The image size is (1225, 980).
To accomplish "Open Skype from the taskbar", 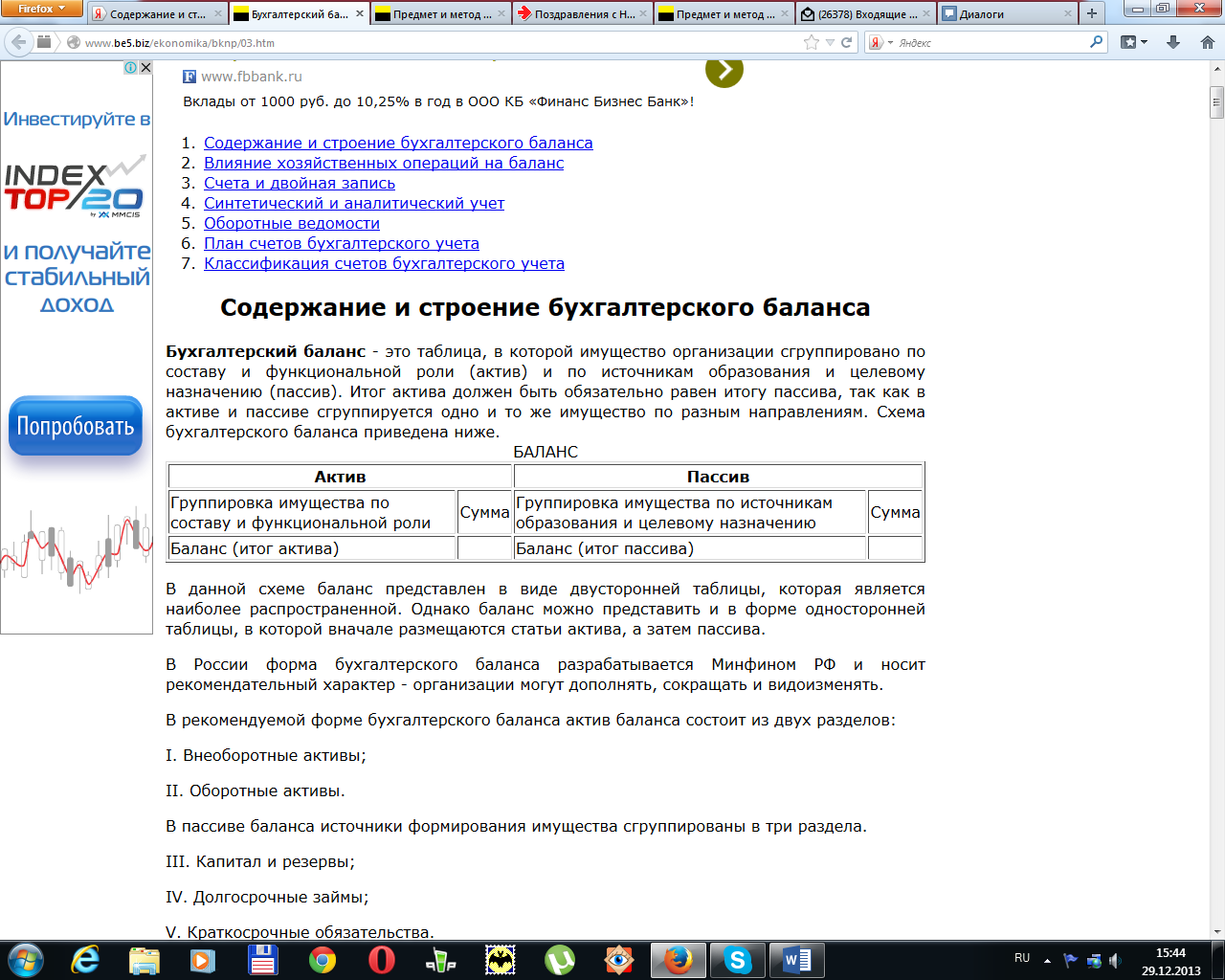I will [738, 960].
